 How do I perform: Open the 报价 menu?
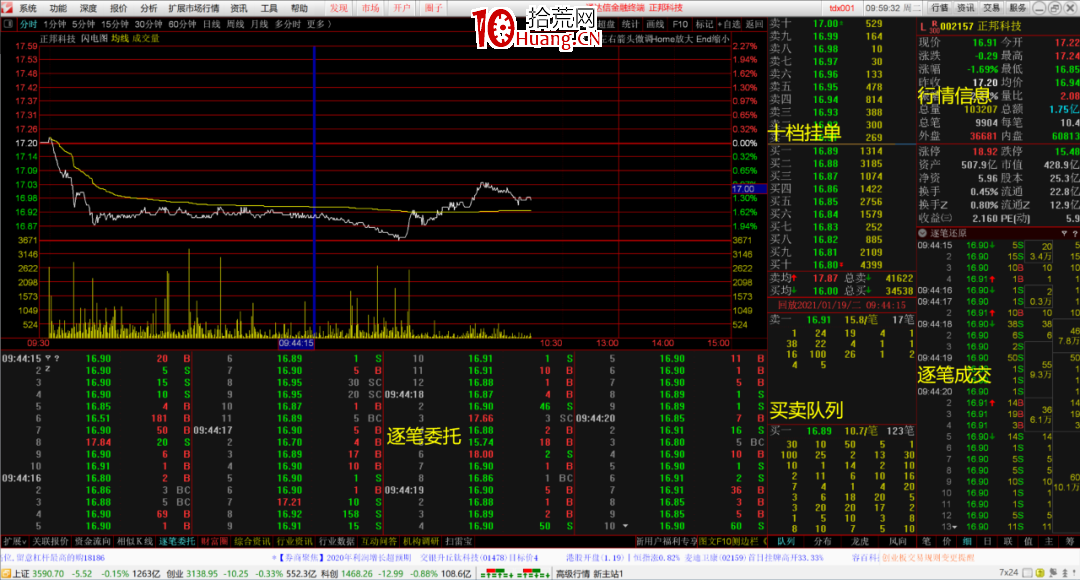click(x=118, y=8)
